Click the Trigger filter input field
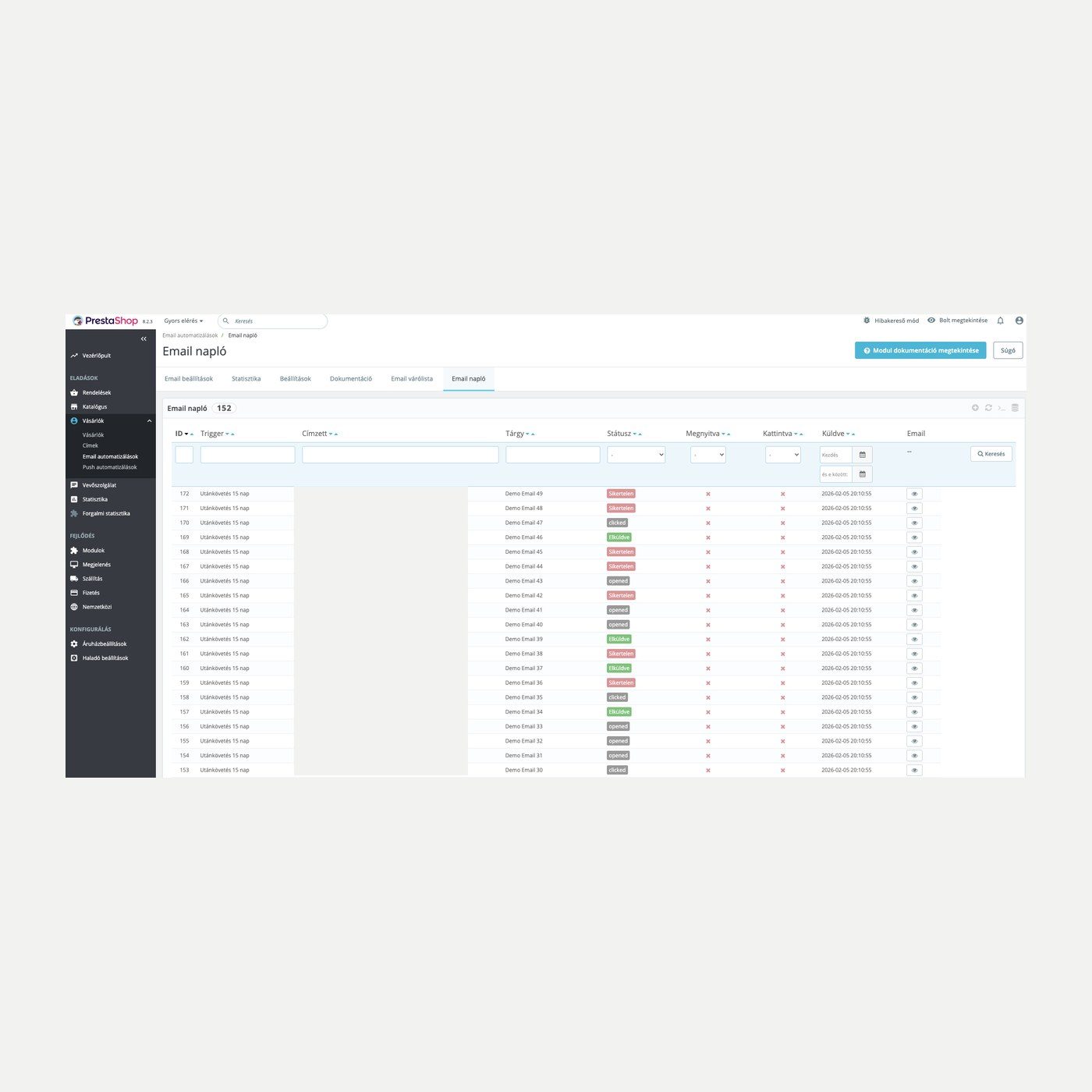 248,455
